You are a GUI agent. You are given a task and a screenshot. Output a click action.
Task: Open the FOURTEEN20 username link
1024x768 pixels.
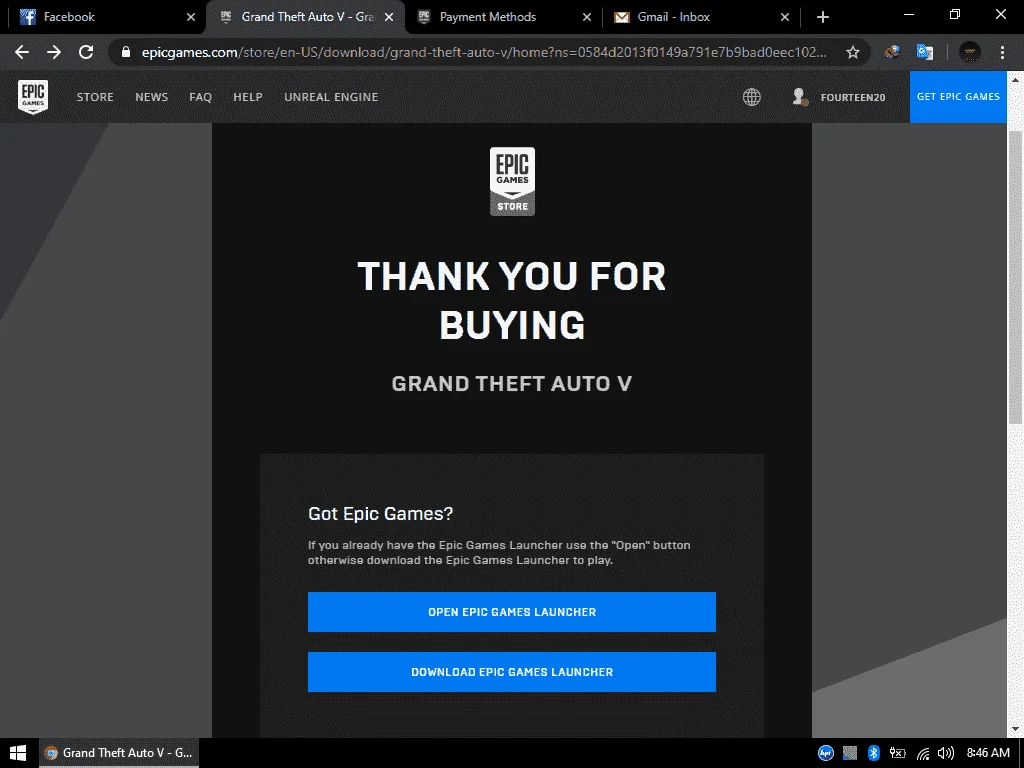click(853, 97)
